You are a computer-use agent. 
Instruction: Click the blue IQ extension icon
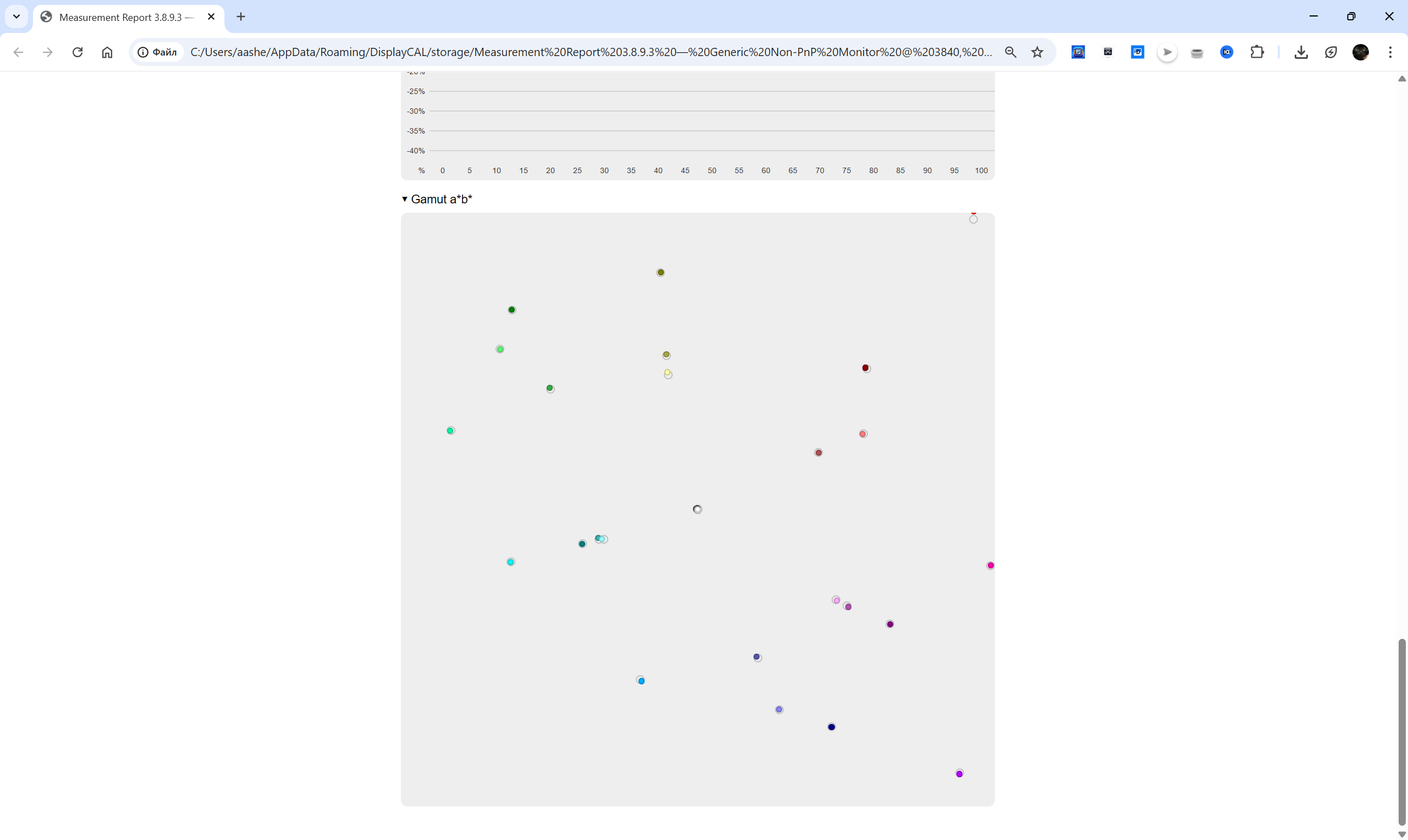click(x=1226, y=52)
